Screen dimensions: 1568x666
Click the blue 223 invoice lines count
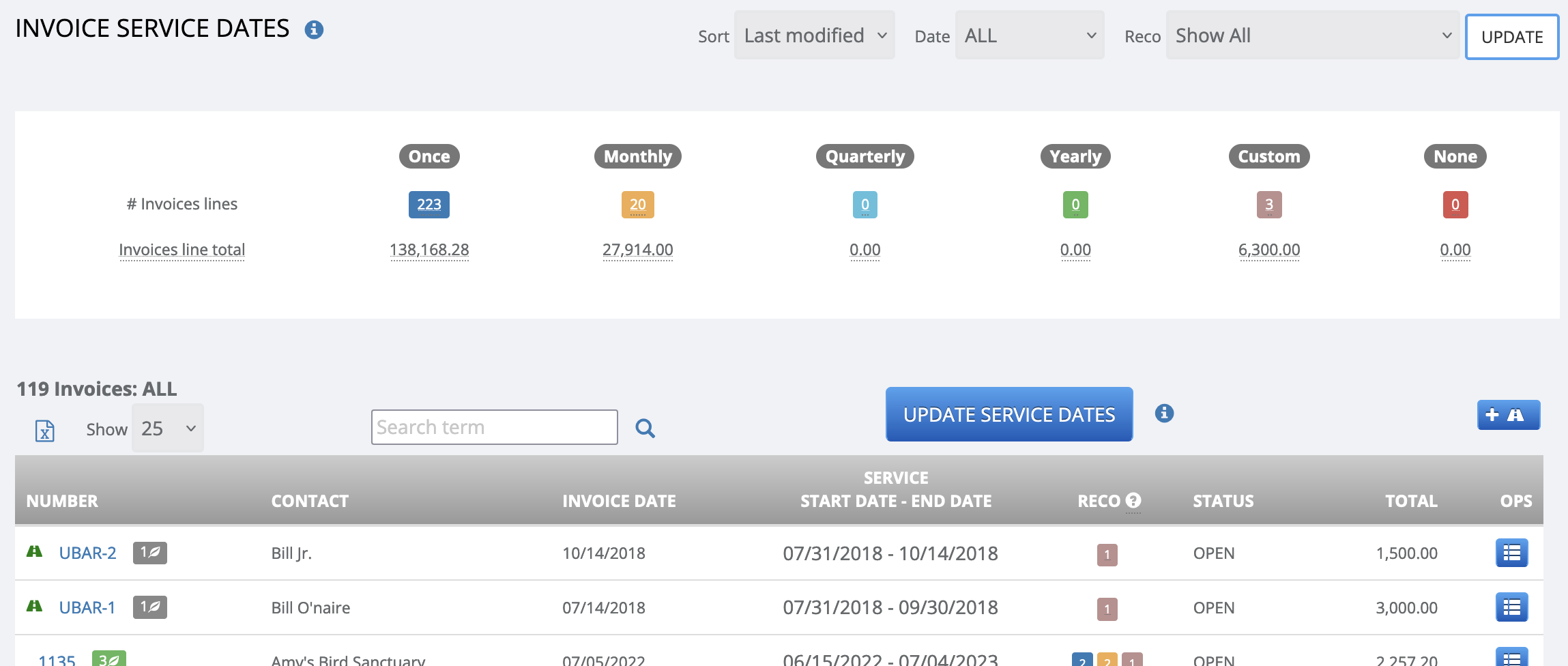[x=429, y=204]
